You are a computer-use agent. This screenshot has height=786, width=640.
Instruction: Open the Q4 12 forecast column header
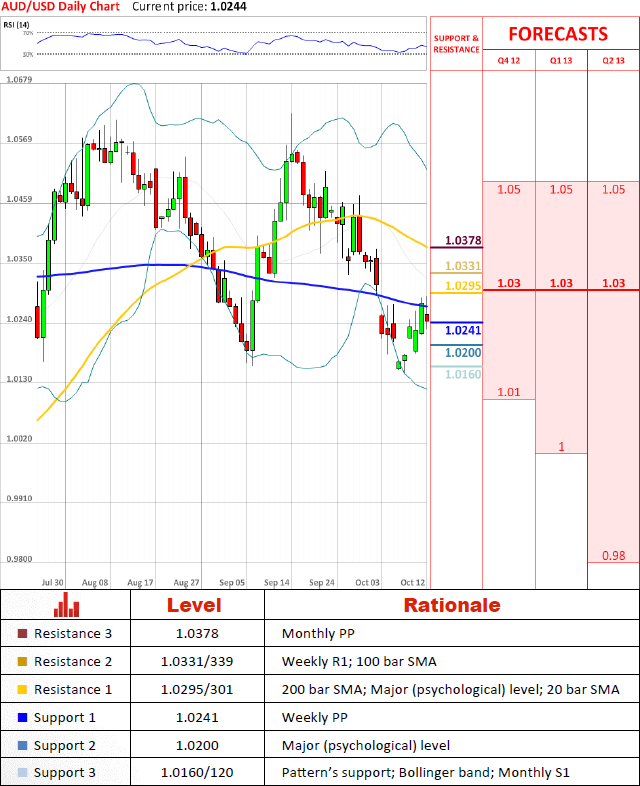point(509,61)
